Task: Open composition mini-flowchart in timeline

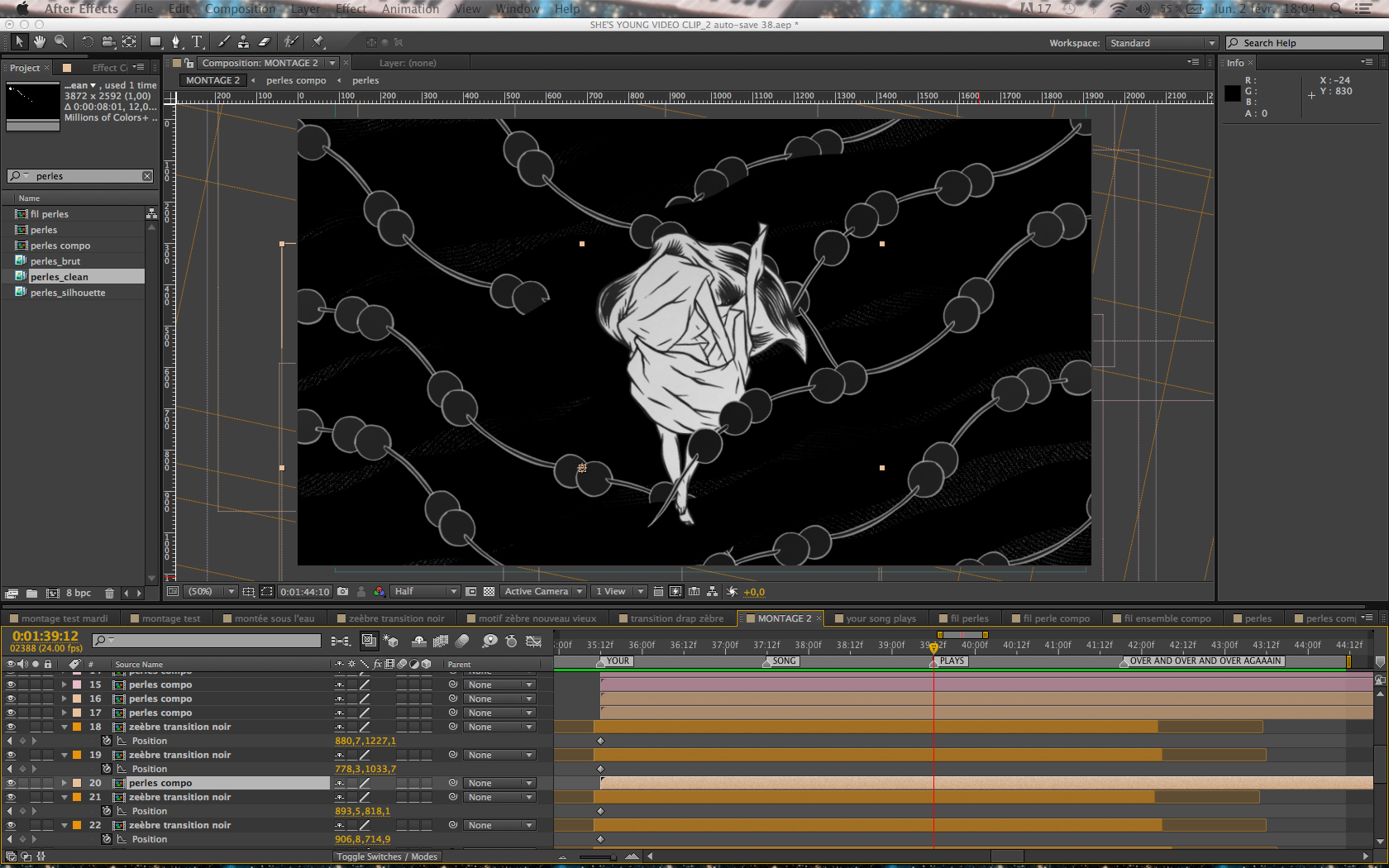Action: coord(340,641)
